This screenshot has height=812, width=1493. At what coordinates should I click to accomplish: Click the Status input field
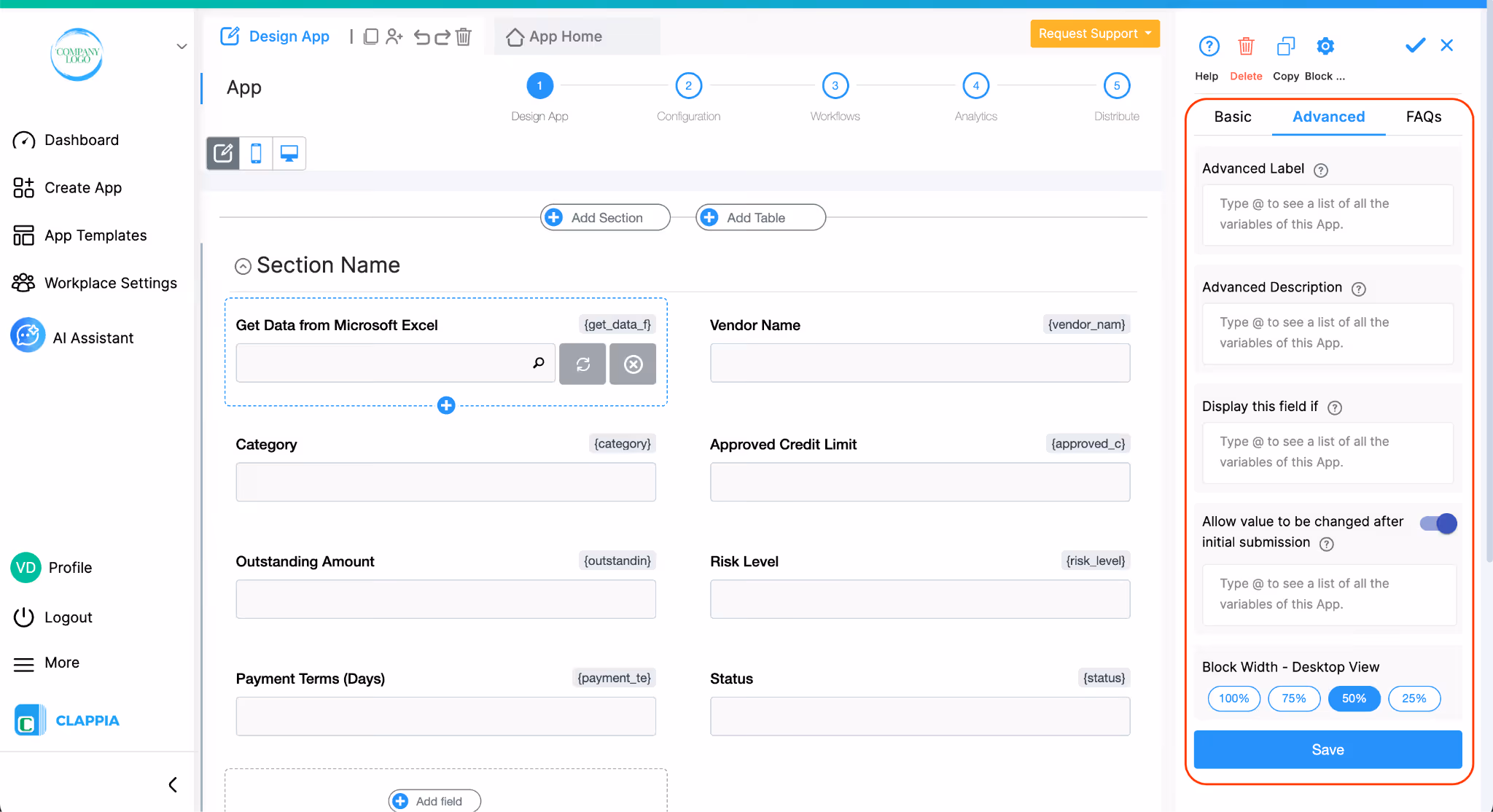pyautogui.click(x=920, y=717)
